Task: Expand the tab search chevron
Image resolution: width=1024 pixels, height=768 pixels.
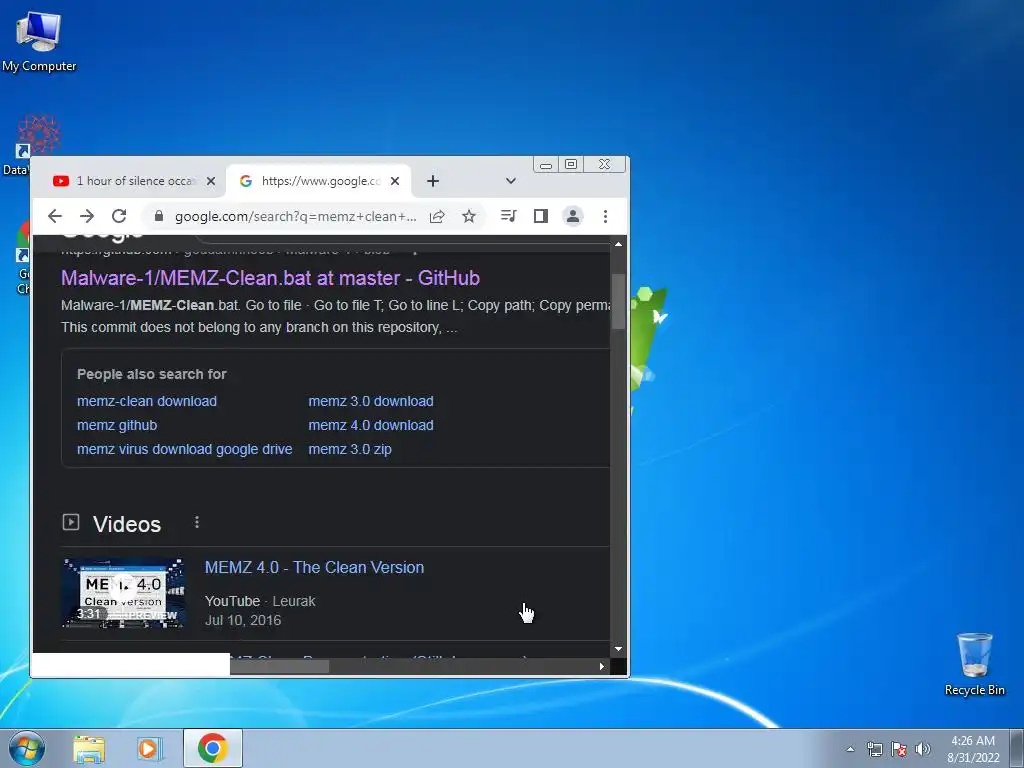Action: (511, 181)
